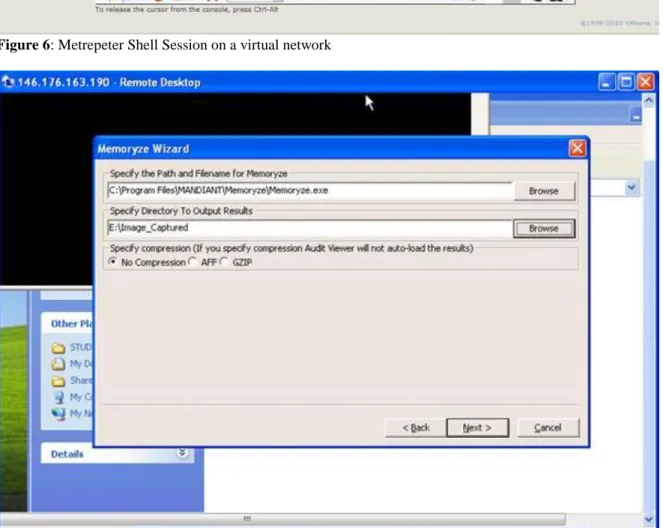The width and height of the screenshot is (663, 528).
Task: Click Browse beside the output directory
Action: (544, 228)
